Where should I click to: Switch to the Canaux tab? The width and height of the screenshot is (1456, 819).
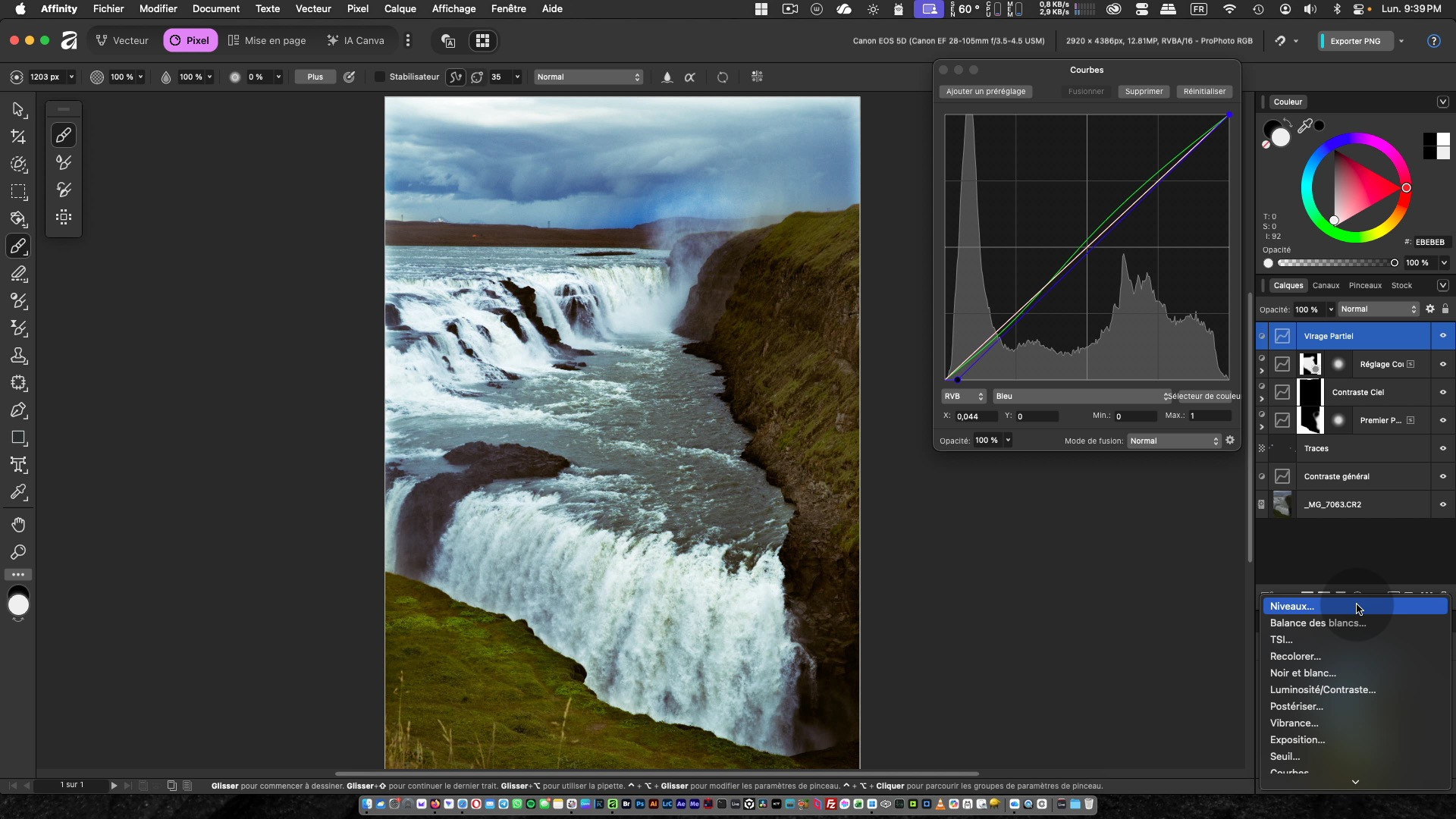tap(1326, 285)
